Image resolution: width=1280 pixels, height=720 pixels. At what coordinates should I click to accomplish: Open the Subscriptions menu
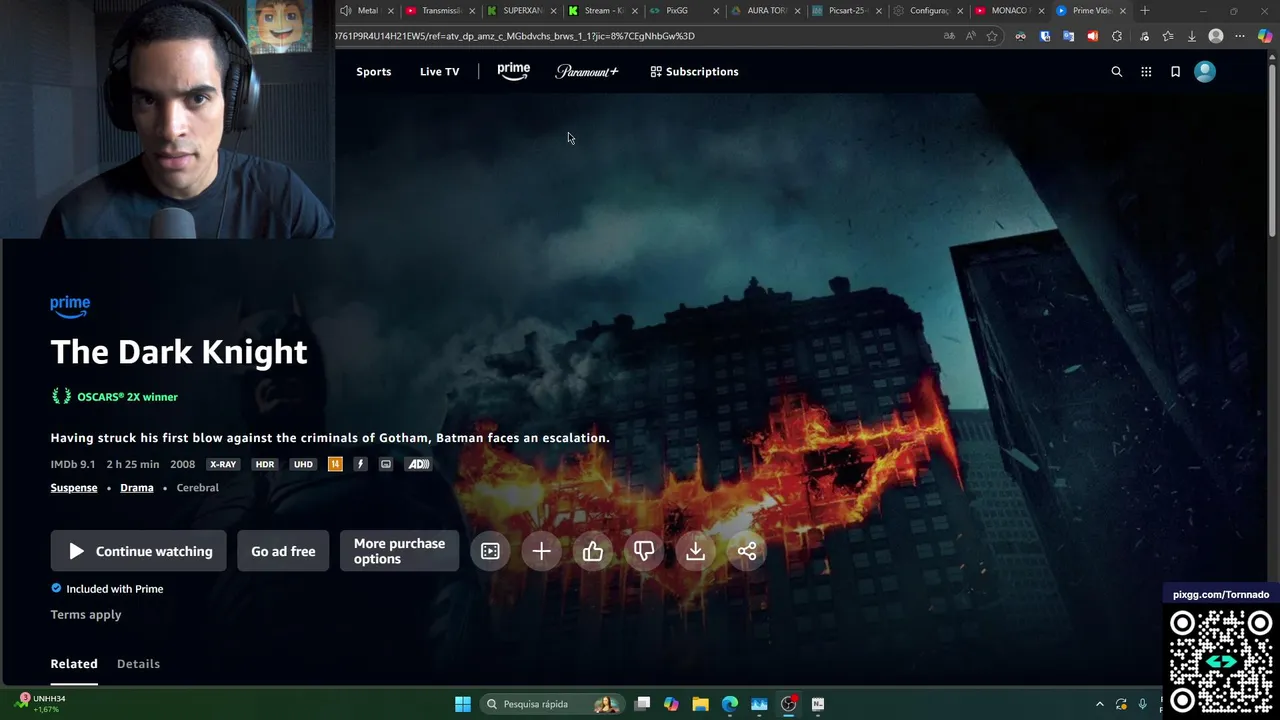click(694, 72)
